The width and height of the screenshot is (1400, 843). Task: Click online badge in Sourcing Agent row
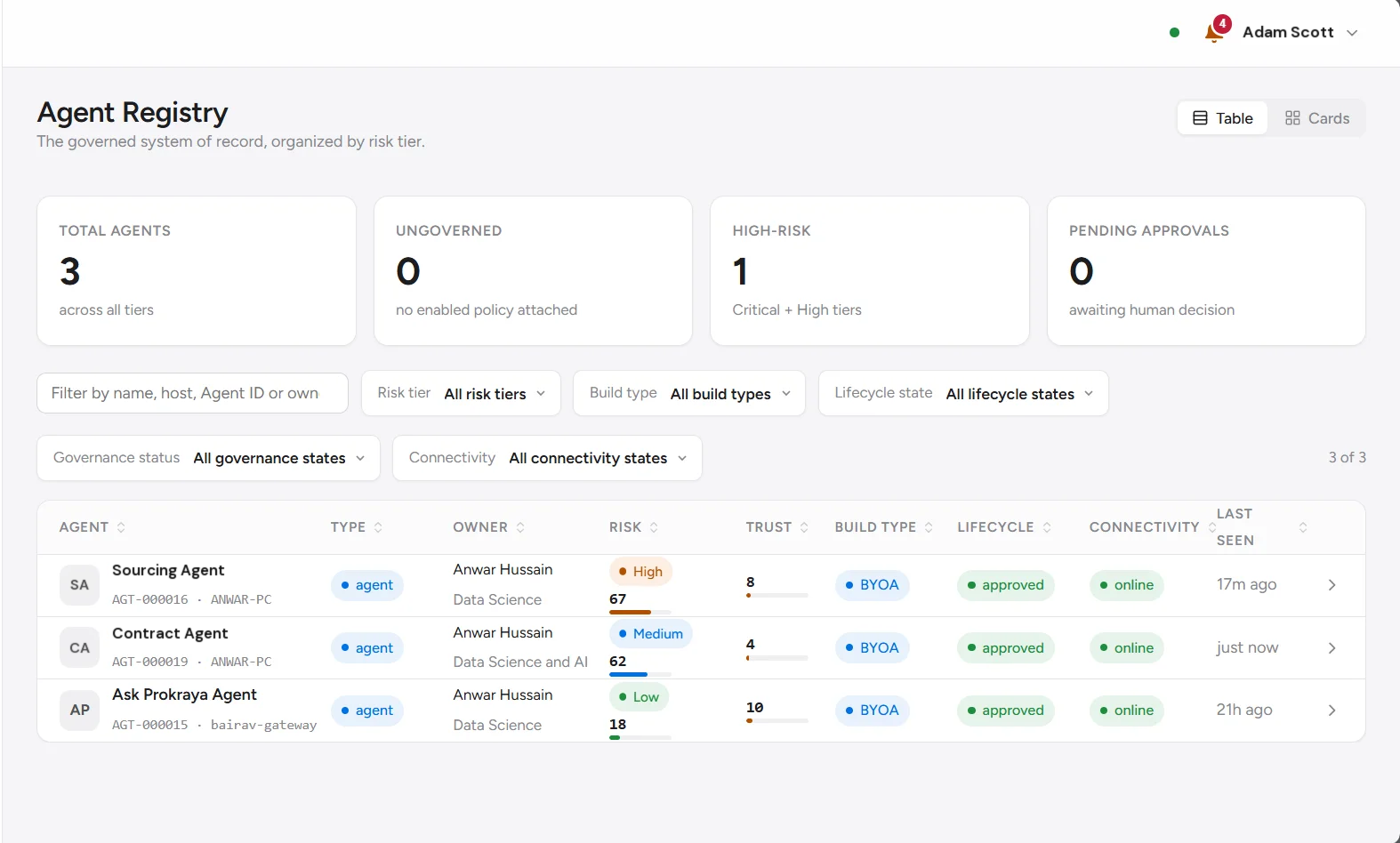[x=1126, y=585]
